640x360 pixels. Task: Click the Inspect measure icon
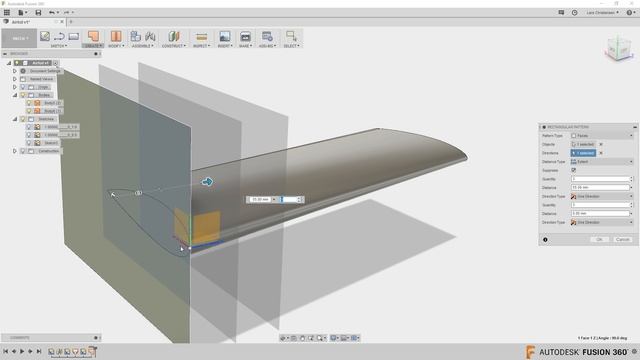coord(201,37)
